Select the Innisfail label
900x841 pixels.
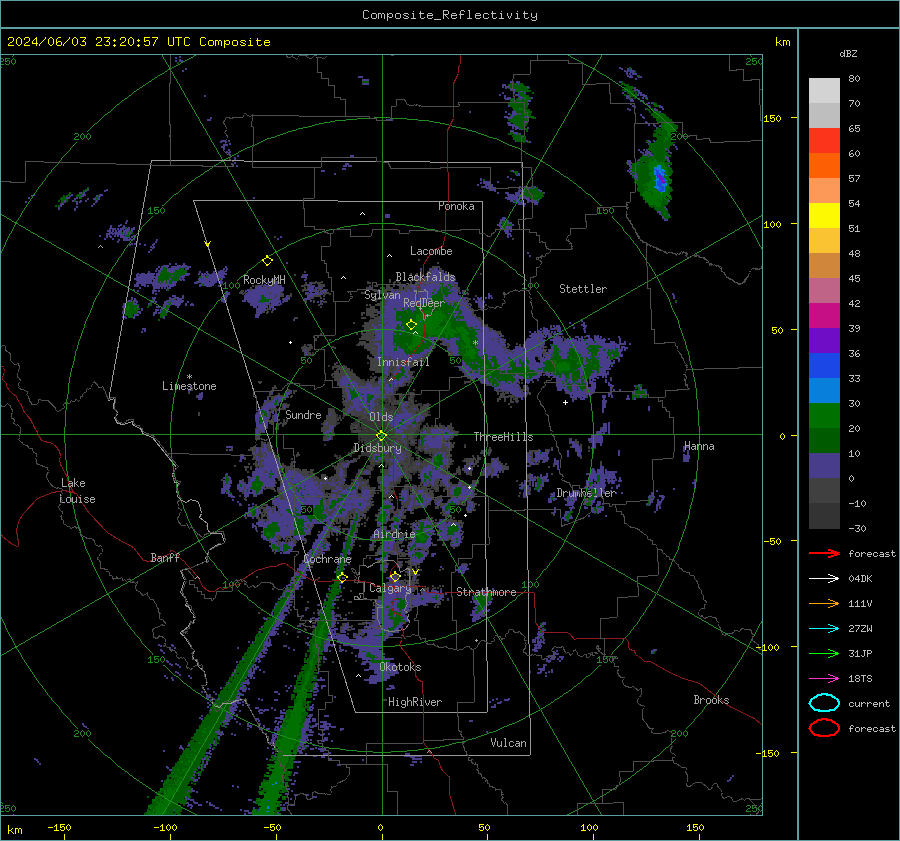click(403, 362)
